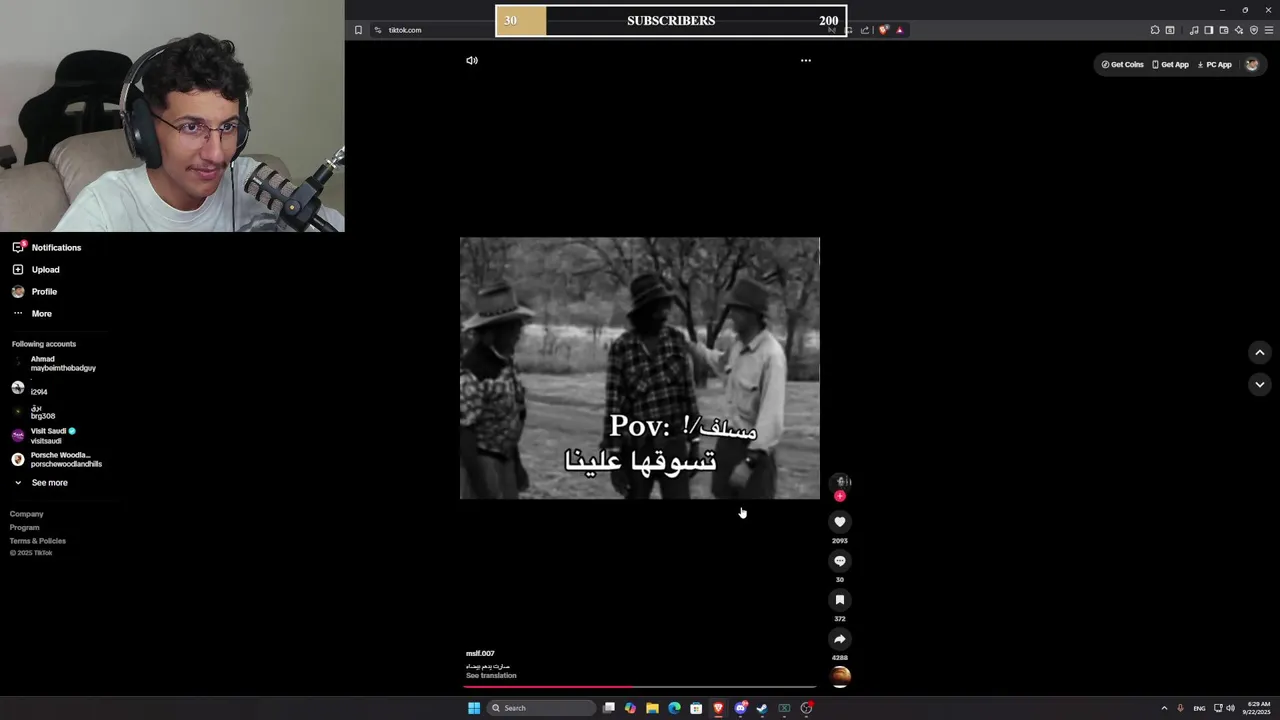Image resolution: width=1280 pixels, height=720 pixels.
Task: Open Brave VPN shield icon
Action: pos(1254,30)
